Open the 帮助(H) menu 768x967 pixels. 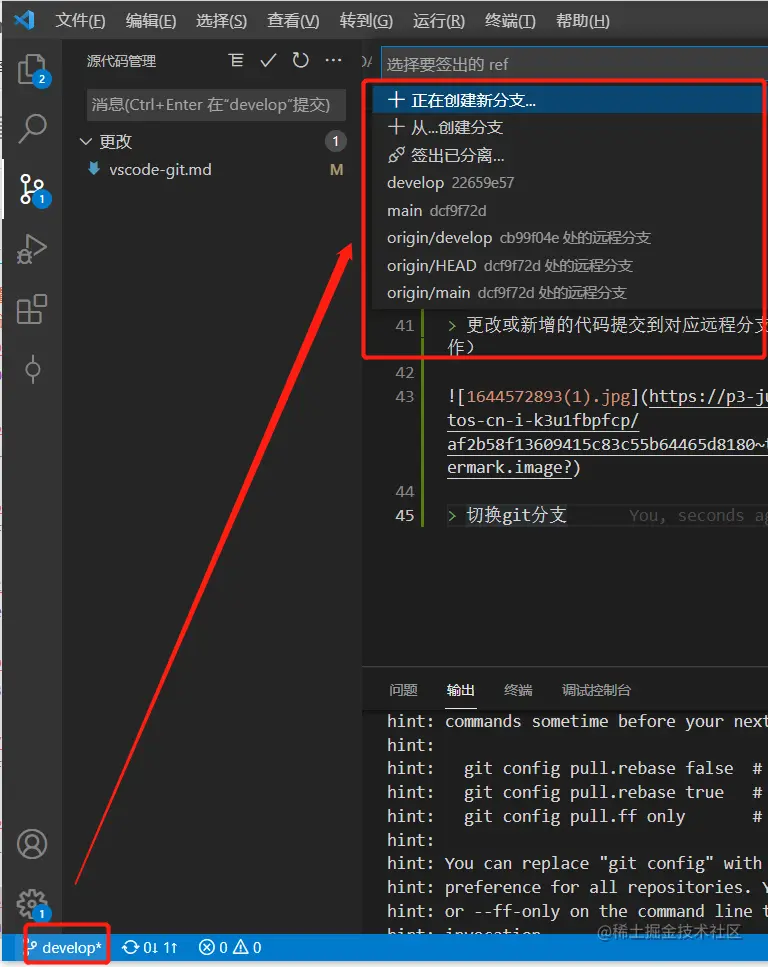pyautogui.click(x=583, y=21)
